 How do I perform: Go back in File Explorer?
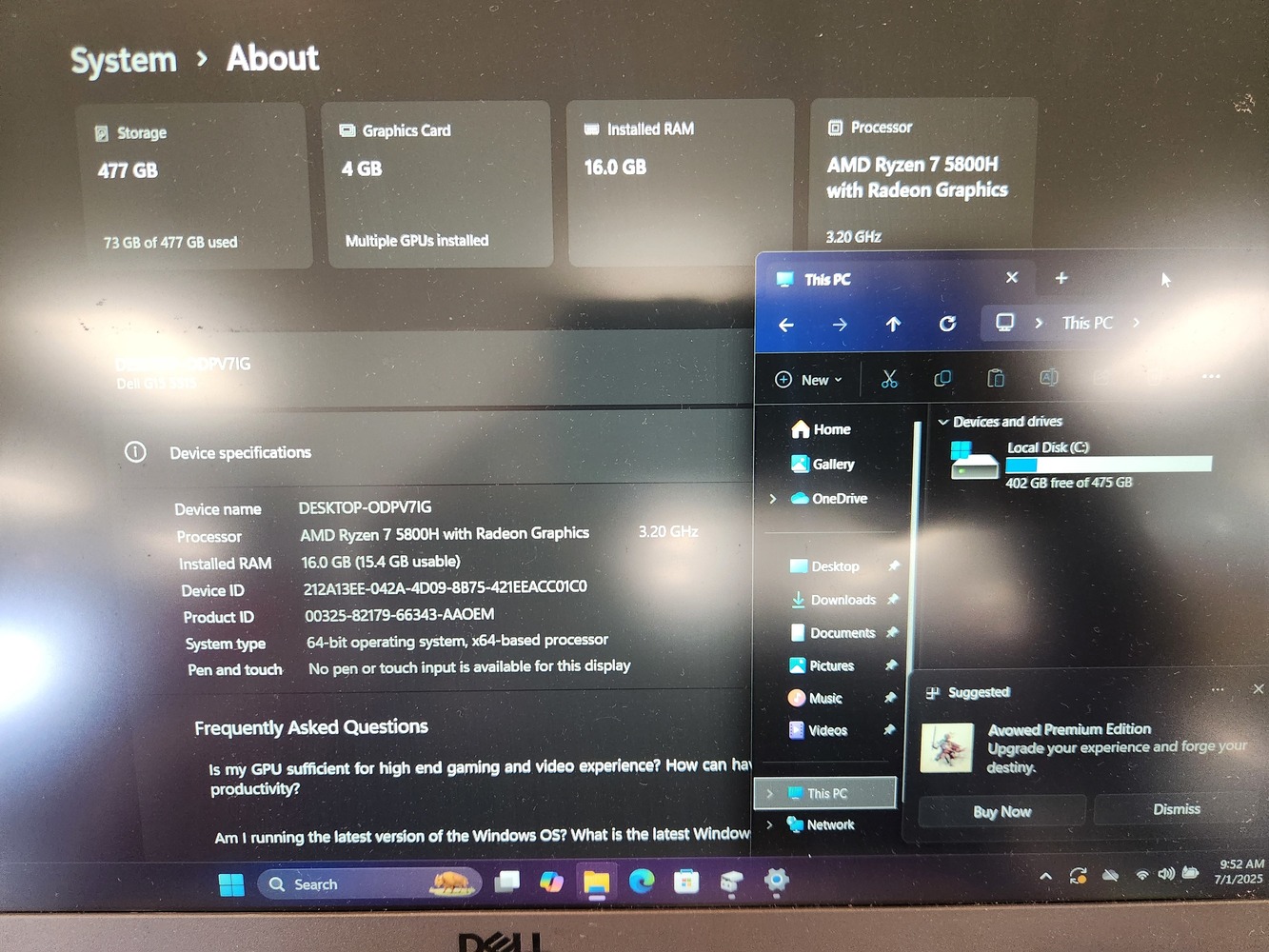[x=786, y=325]
